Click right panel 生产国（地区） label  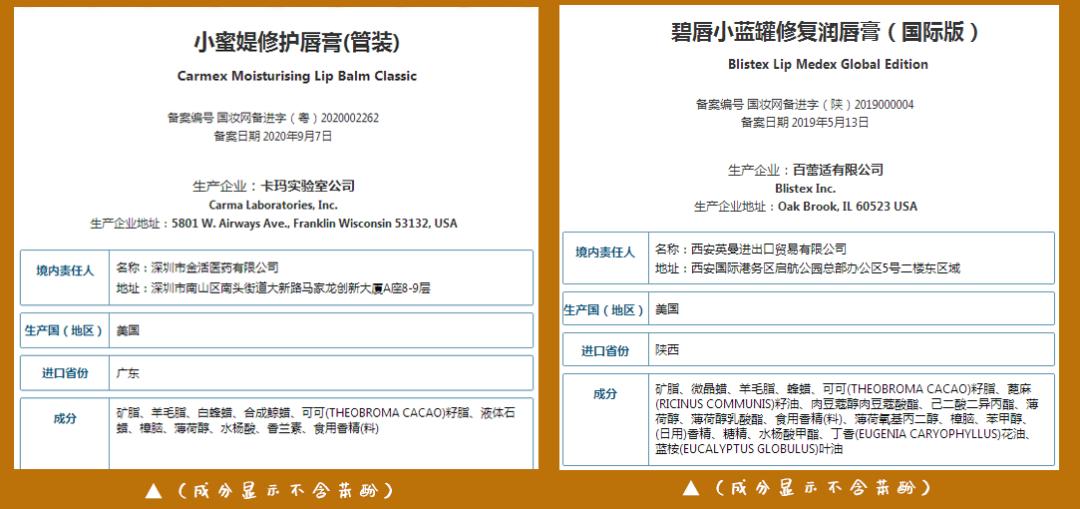tap(605, 310)
